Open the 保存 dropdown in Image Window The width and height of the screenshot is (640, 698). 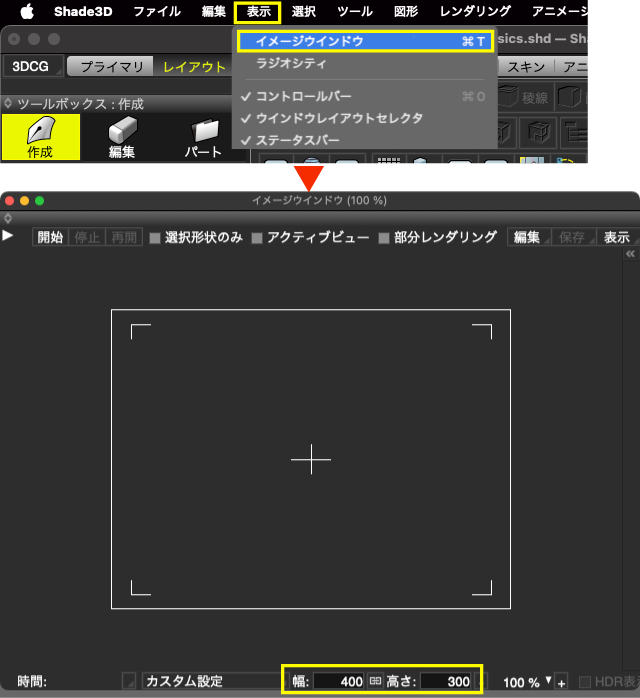tap(574, 237)
